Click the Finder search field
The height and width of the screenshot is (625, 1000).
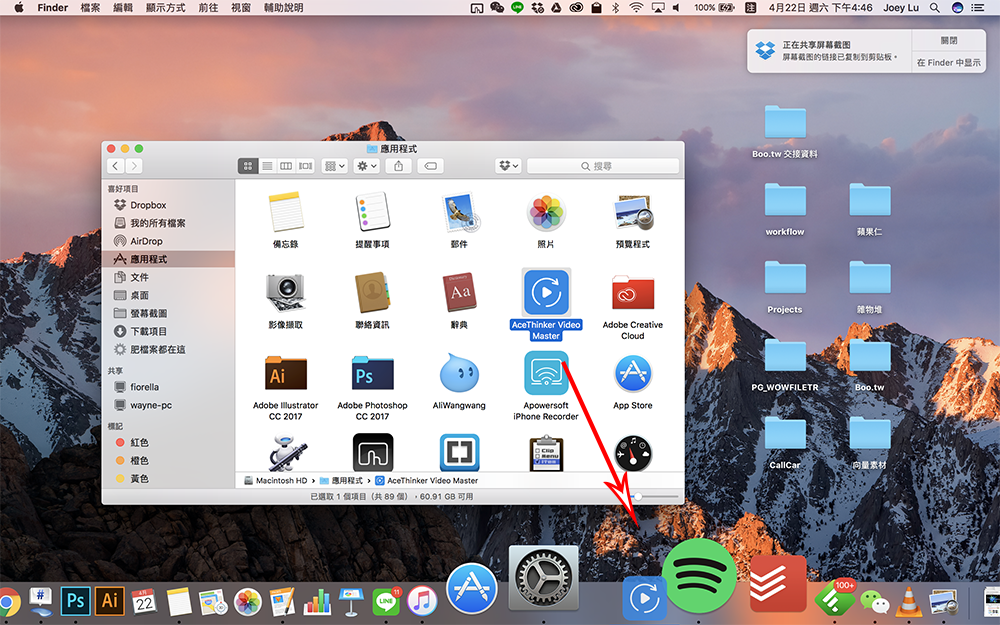(x=603, y=166)
